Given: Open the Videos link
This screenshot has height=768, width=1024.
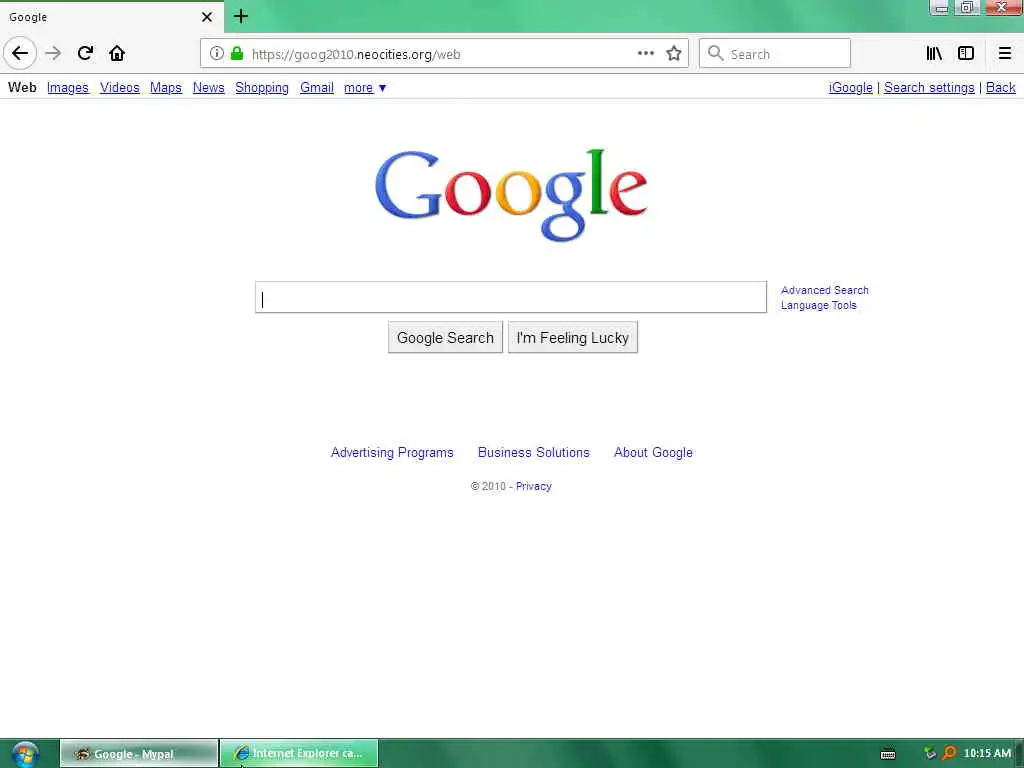Looking at the screenshot, I should (x=120, y=88).
